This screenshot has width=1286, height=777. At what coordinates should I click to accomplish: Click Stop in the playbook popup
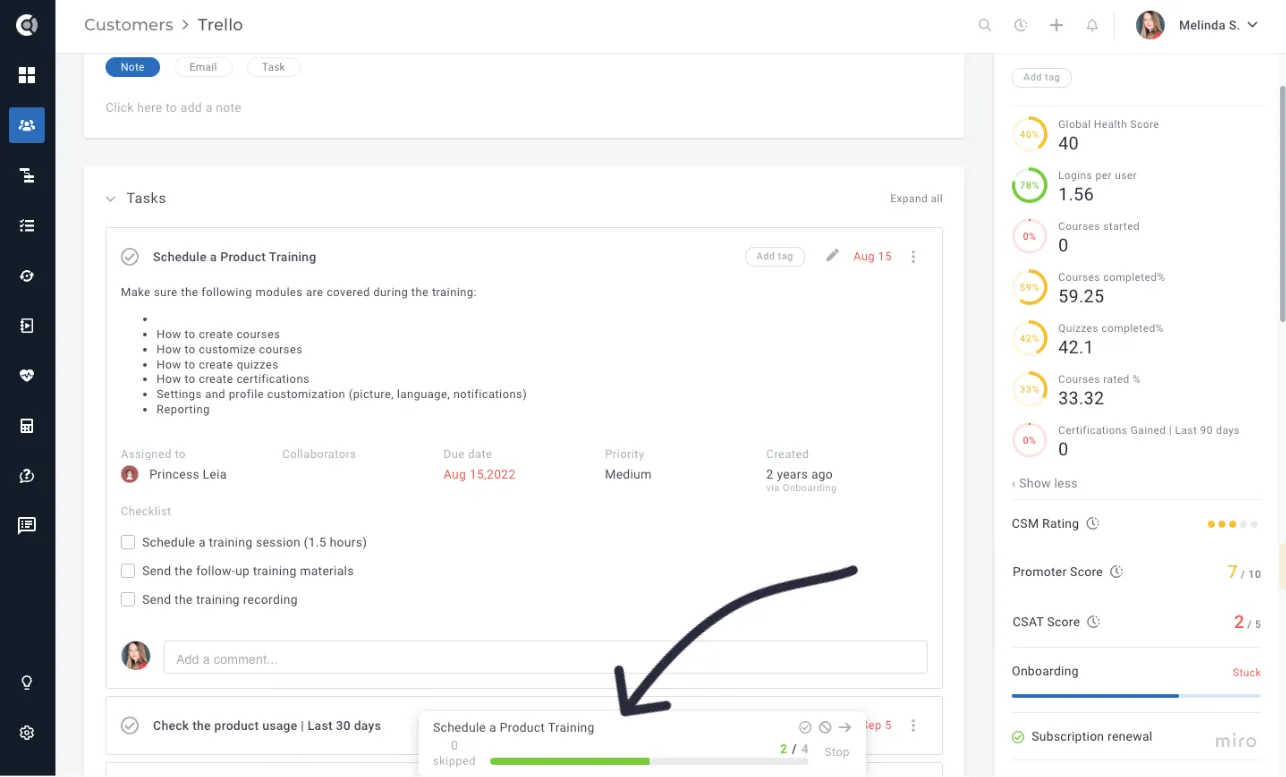837,752
